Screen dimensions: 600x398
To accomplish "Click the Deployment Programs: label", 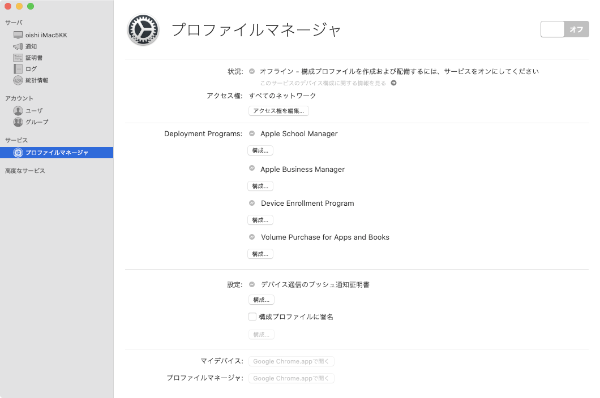I will [203, 134].
